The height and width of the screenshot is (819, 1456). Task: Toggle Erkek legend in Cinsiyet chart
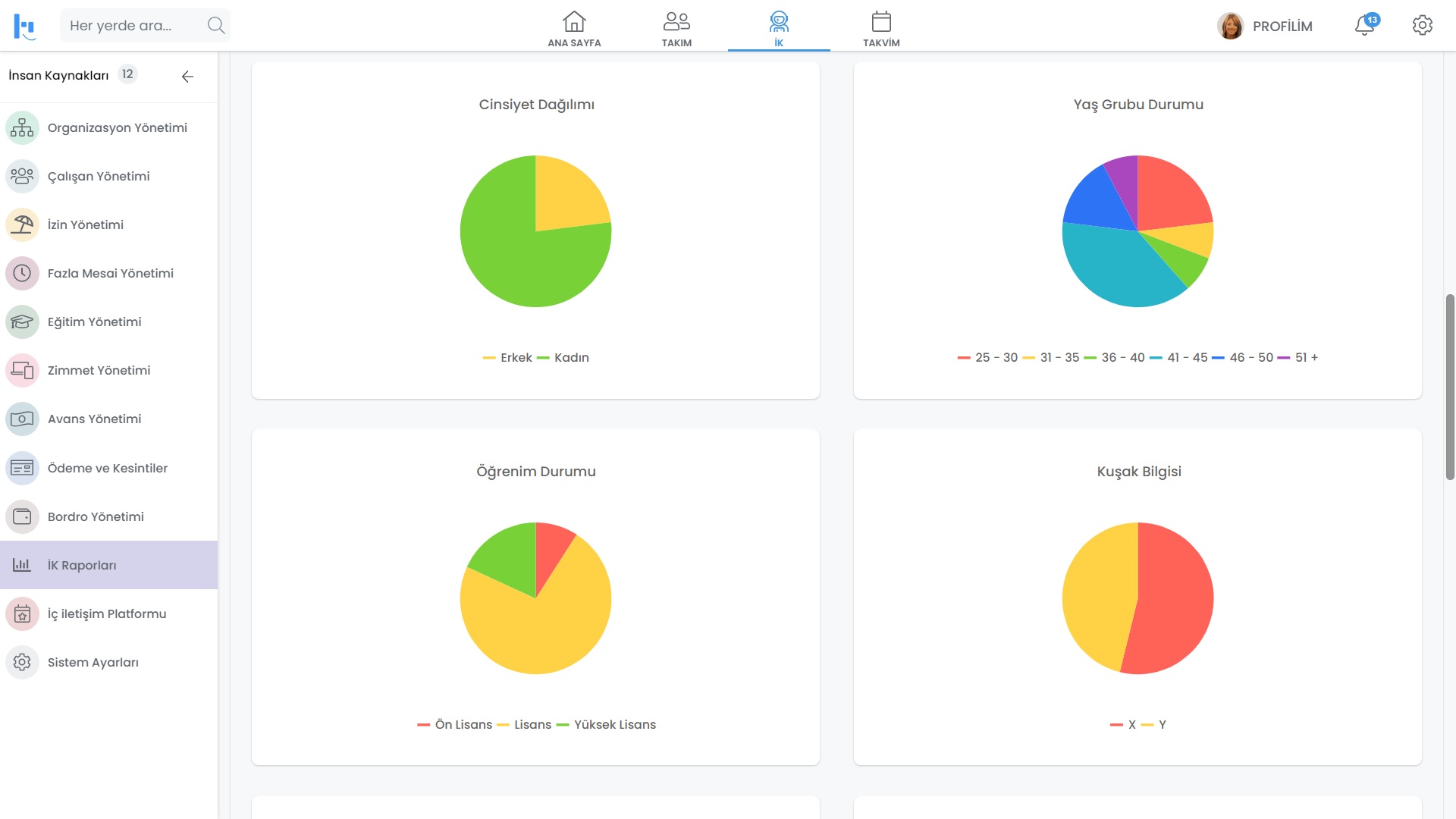pyautogui.click(x=507, y=357)
